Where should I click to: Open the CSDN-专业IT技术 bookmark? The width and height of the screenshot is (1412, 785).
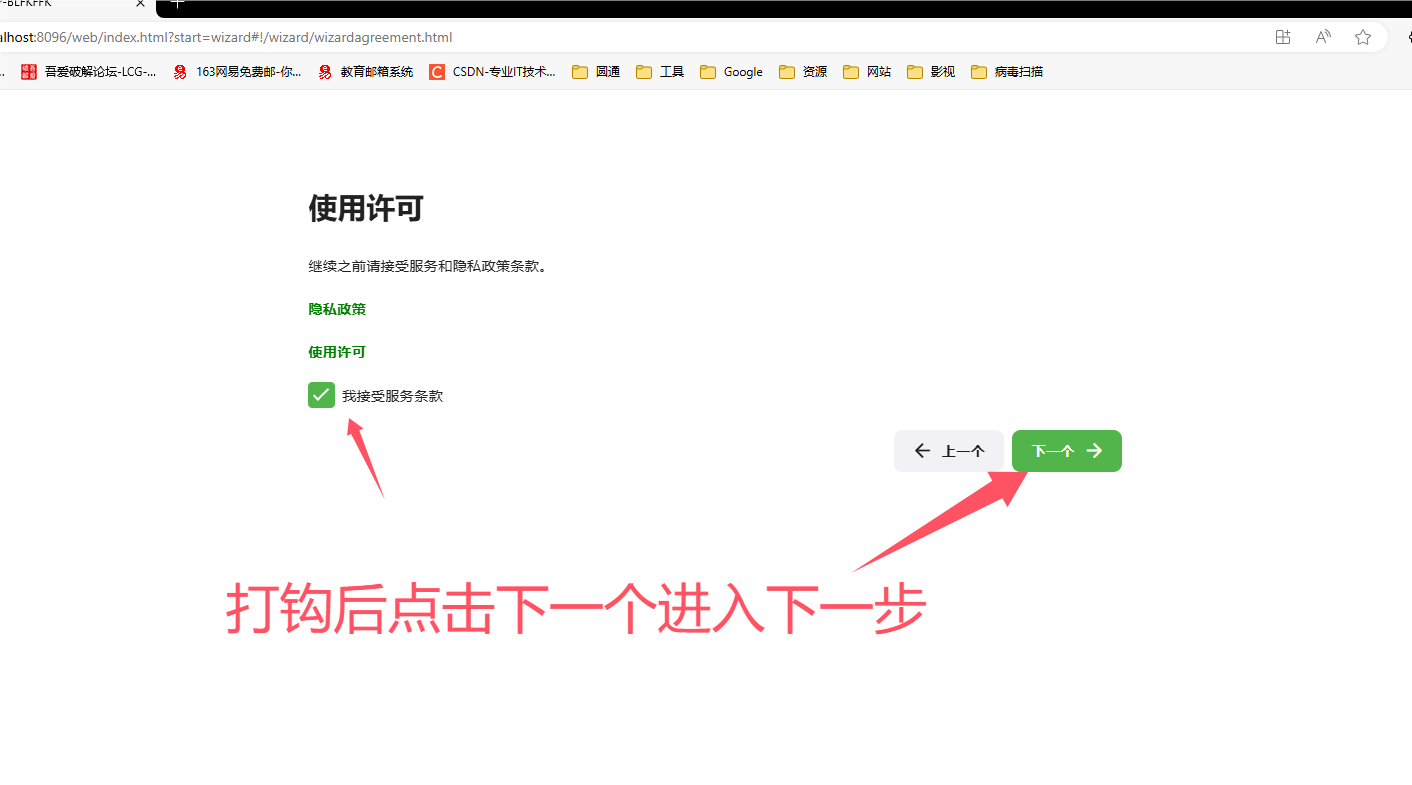pyautogui.click(x=493, y=72)
